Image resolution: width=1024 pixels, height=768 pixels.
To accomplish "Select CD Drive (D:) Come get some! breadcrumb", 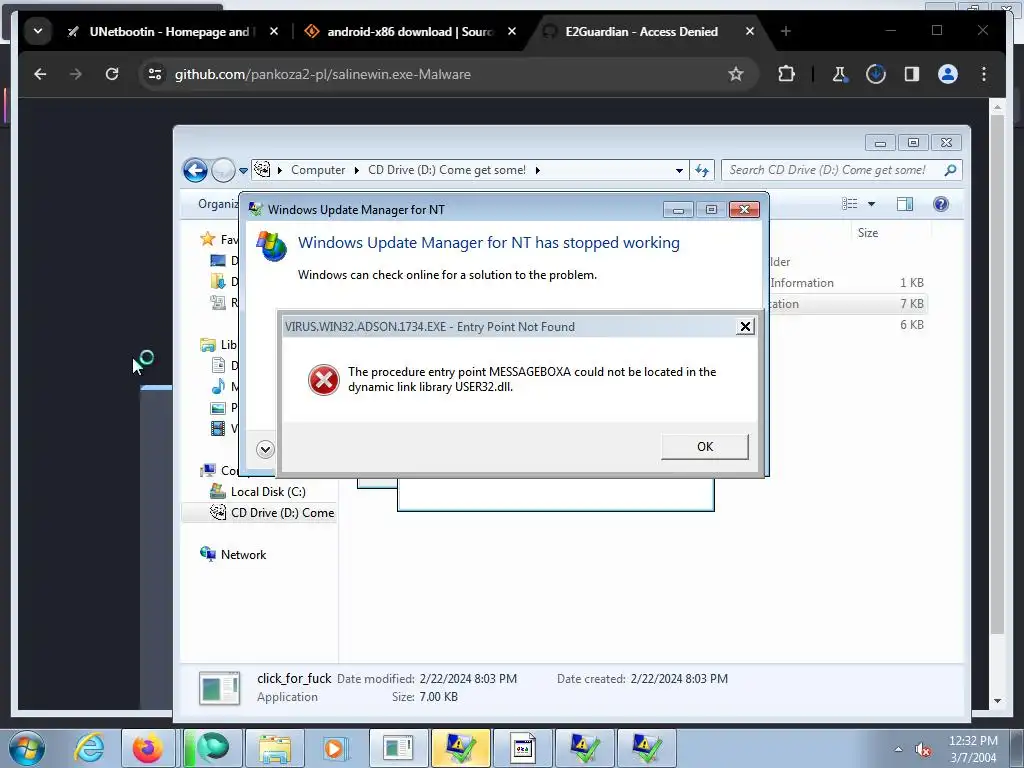I will (x=447, y=170).
